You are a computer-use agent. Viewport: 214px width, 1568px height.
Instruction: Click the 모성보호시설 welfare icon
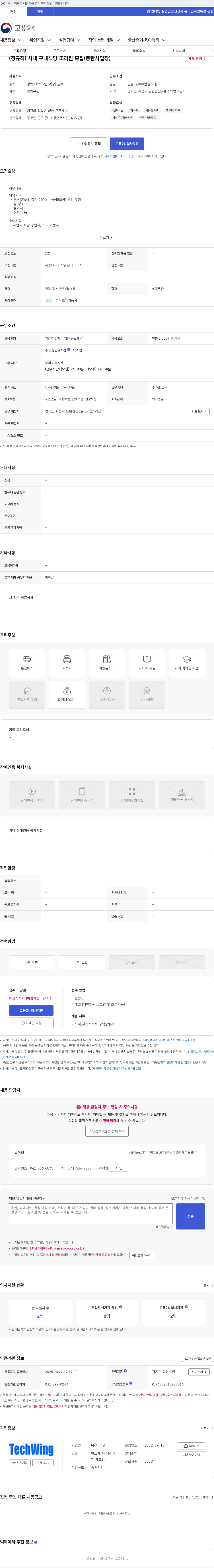pyautogui.click(x=107, y=694)
